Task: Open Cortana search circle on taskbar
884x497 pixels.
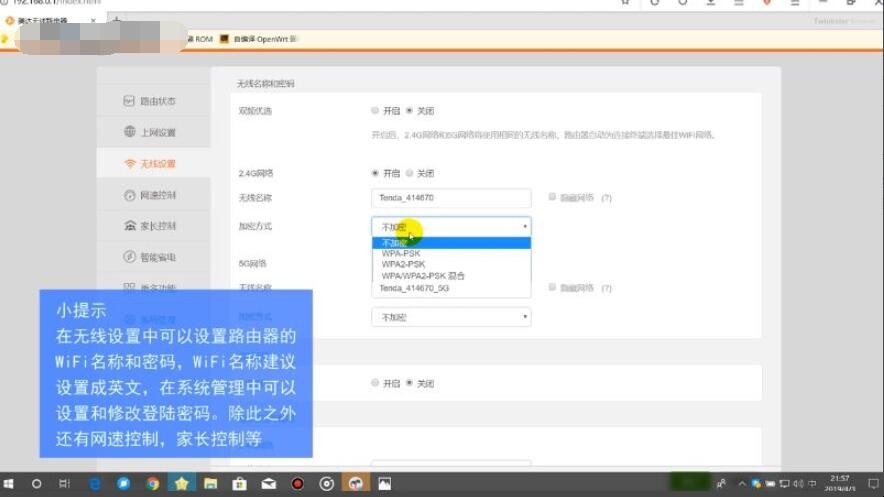Action: pos(37,483)
